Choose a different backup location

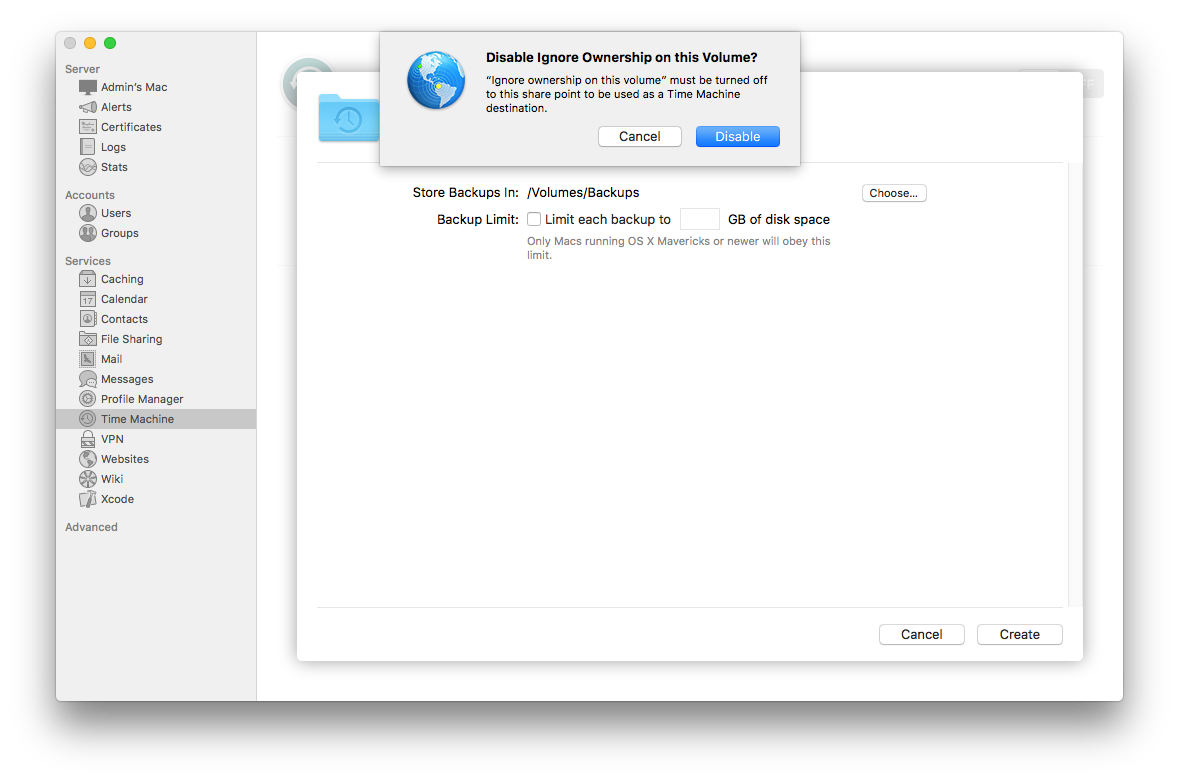[x=893, y=193]
